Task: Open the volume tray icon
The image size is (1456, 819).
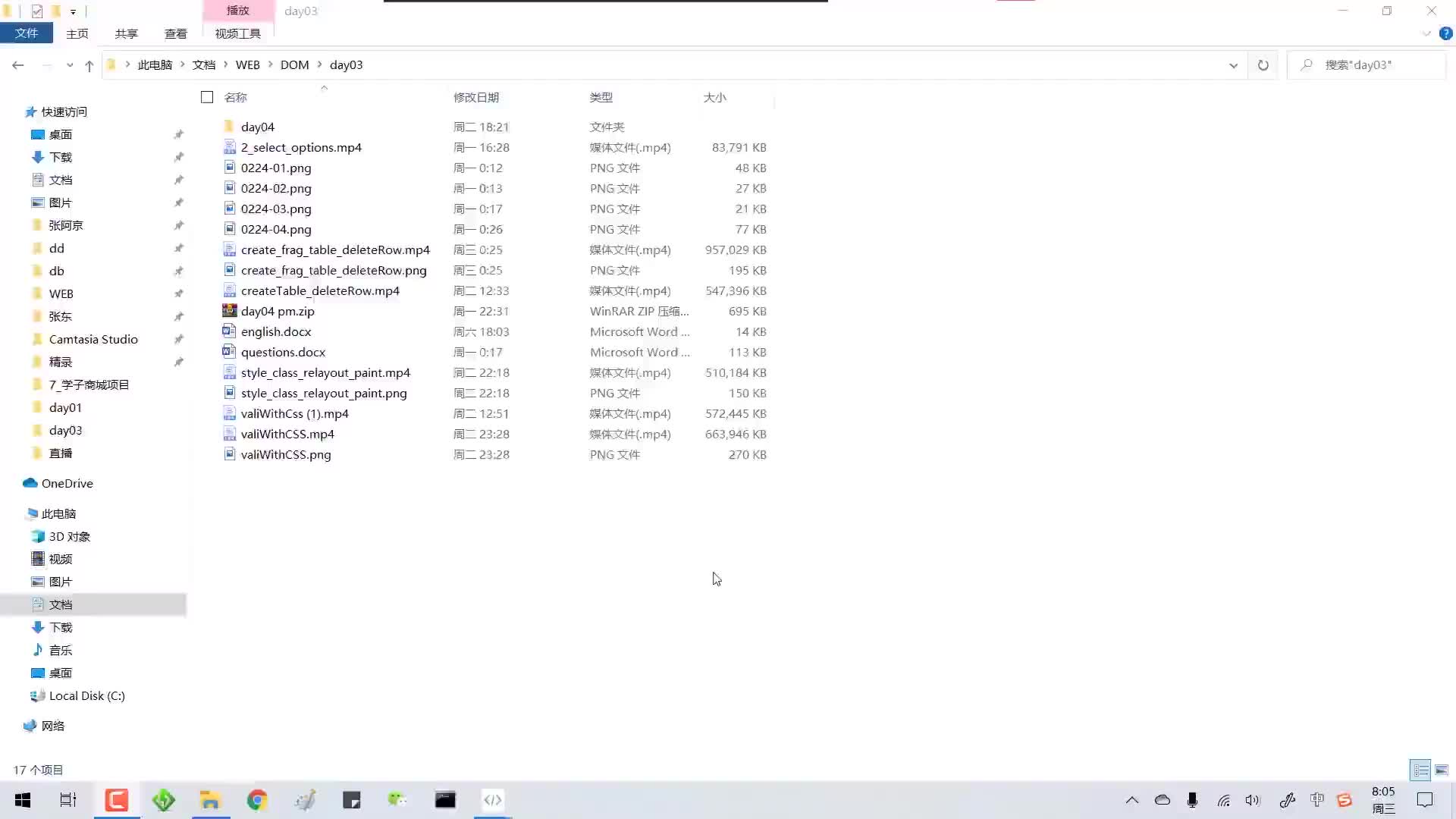Action: tap(1252, 800)
